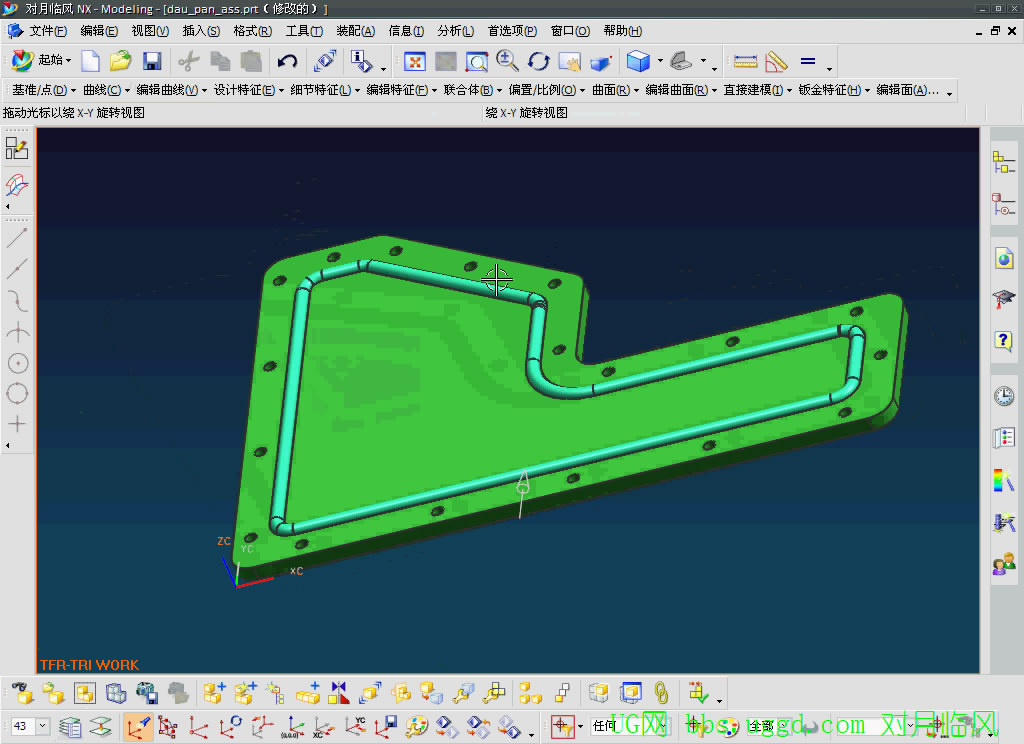This screenshot has width=1024, height=744.
Task: Select the circle with center point tool
Action: click(x=18, y=363)
